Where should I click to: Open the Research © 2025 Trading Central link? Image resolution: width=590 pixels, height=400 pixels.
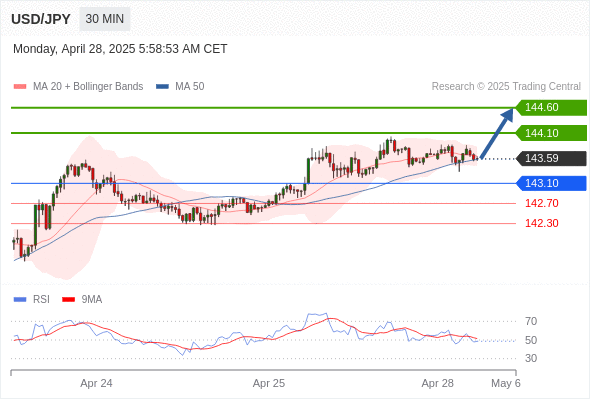[506, 87]
